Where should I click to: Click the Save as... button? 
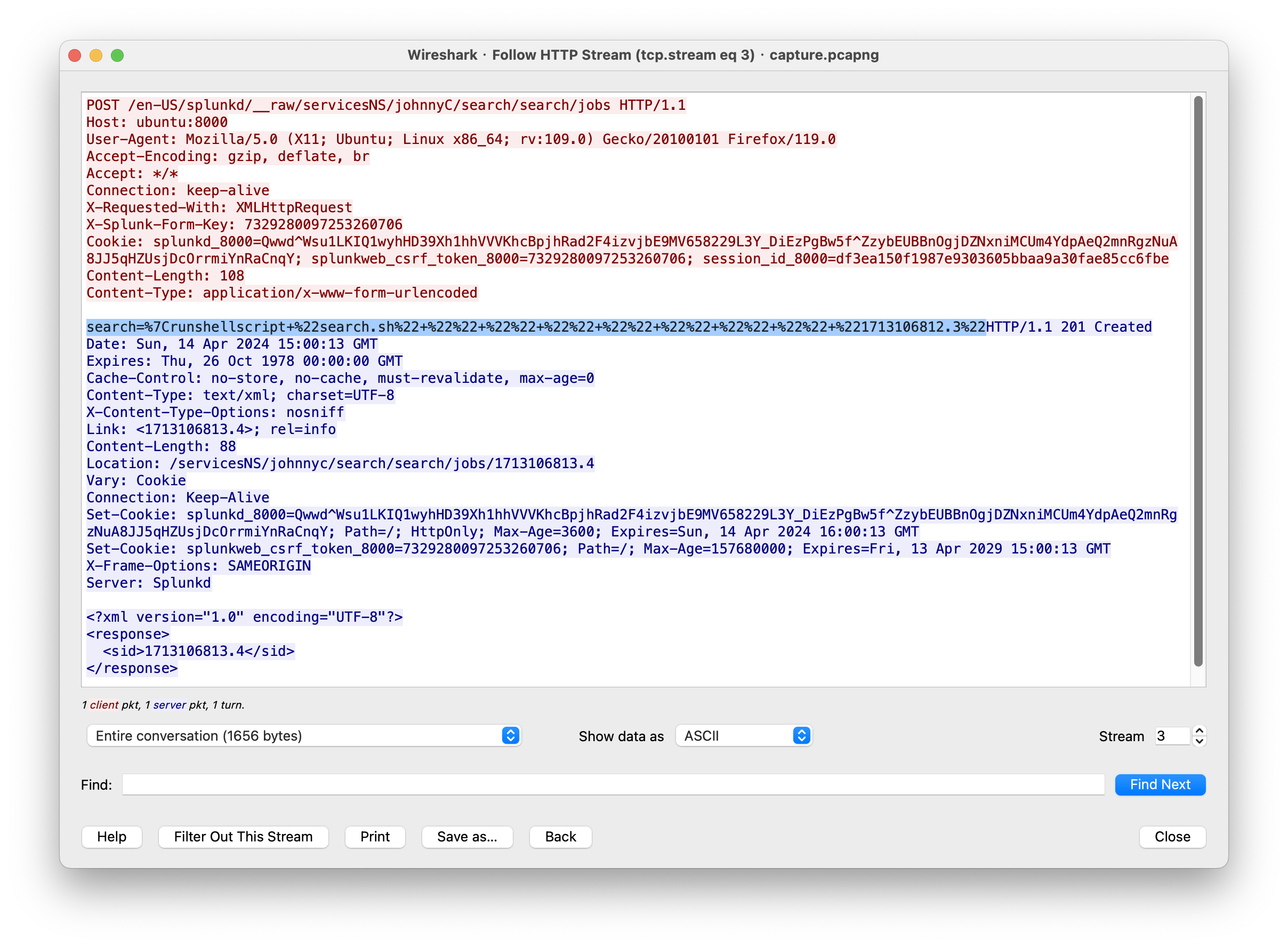[466, 837]
